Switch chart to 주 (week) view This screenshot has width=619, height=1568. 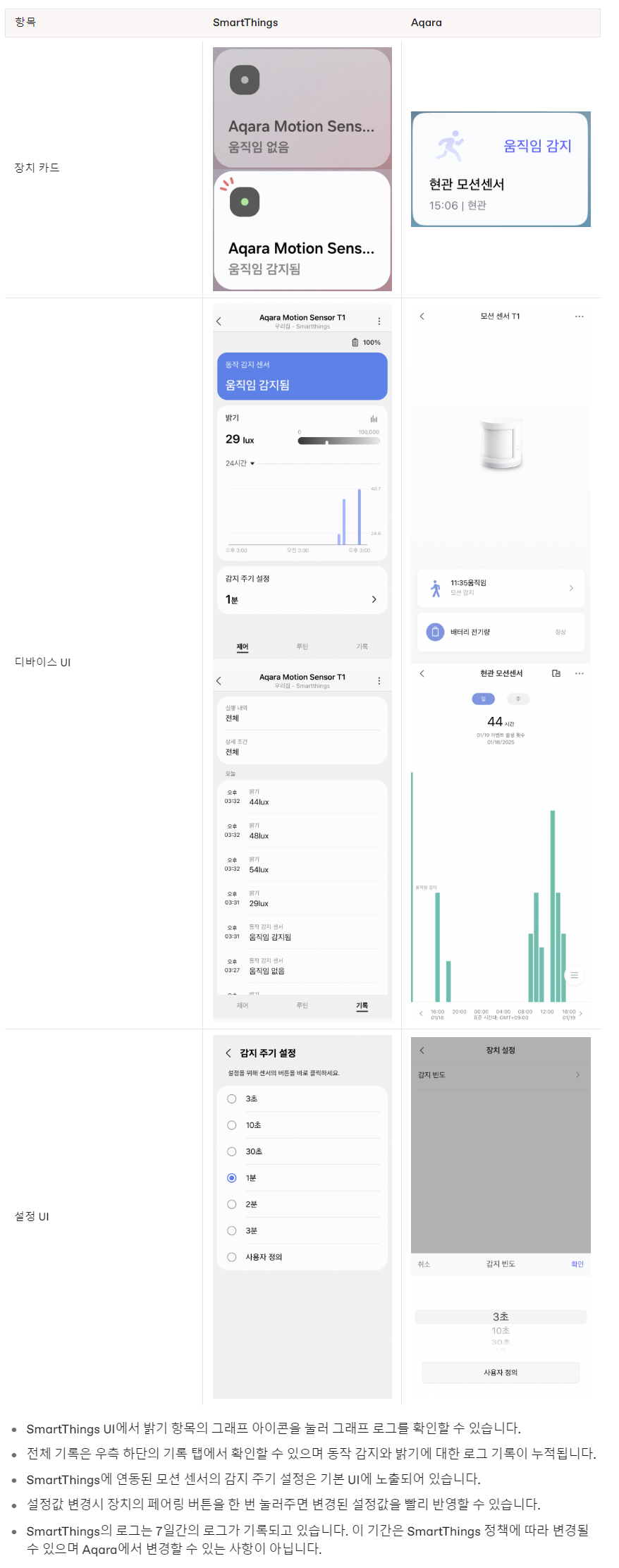coord(518,699)
